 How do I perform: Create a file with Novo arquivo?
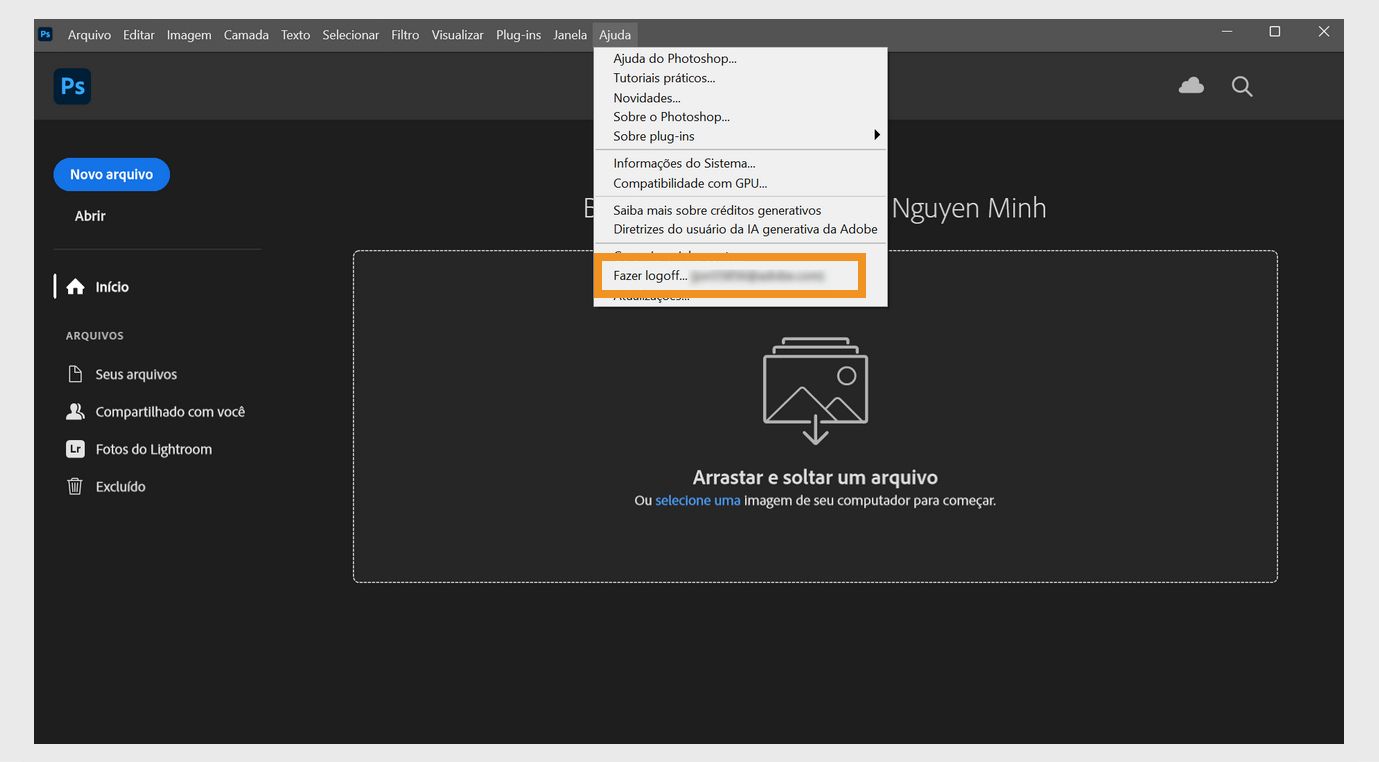(x=111, y=174)
